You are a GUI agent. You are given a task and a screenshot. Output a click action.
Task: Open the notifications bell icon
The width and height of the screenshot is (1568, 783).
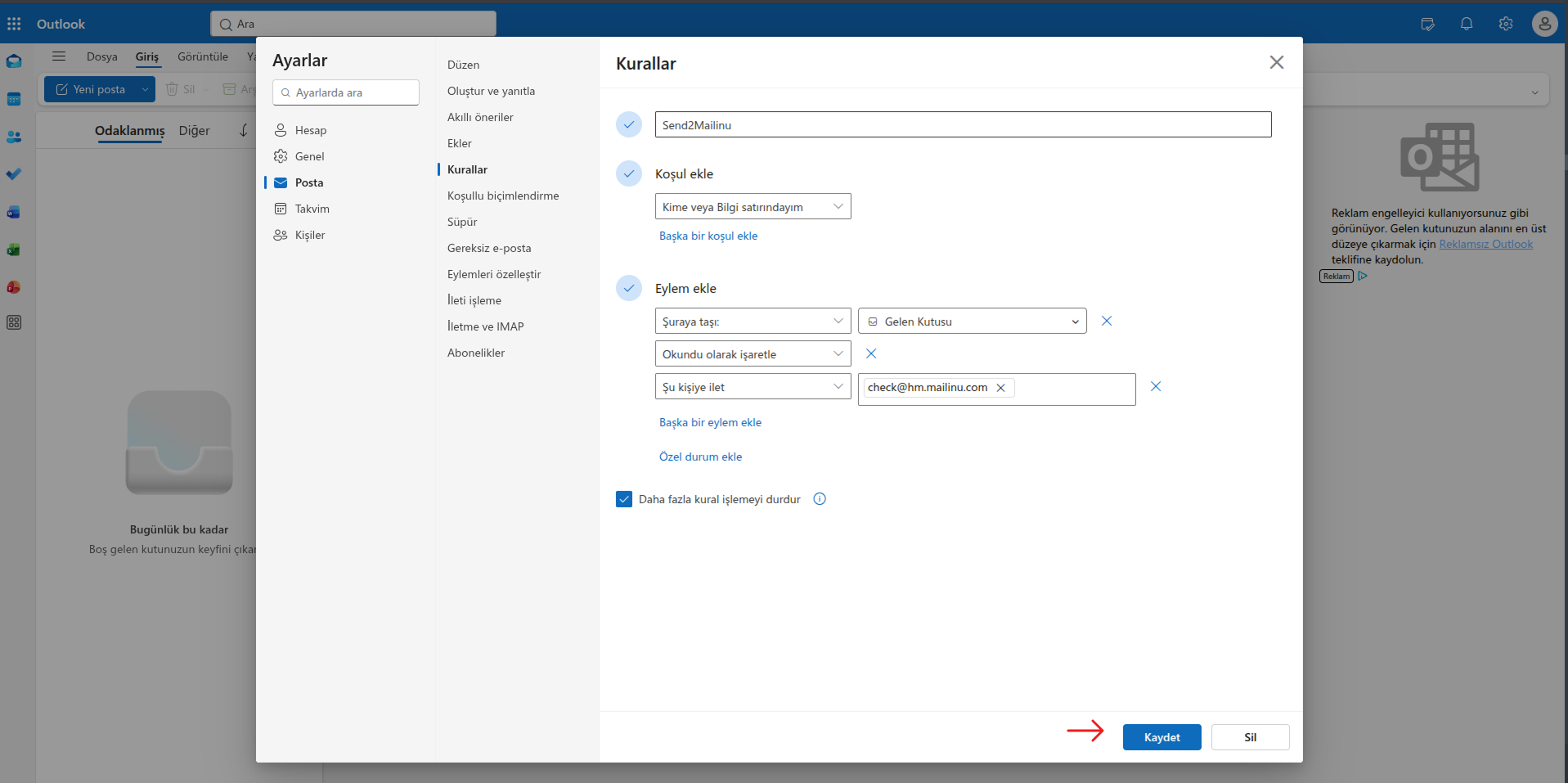coord(1467,24)
